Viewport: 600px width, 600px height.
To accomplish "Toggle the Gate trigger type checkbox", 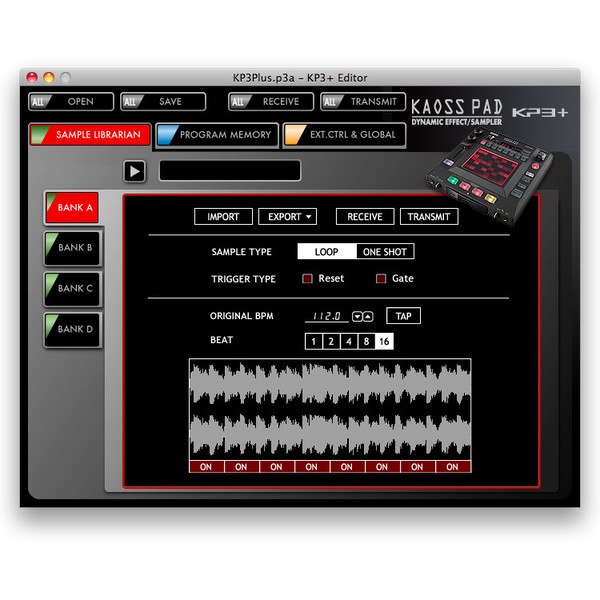I will click(x=381, y=278).
